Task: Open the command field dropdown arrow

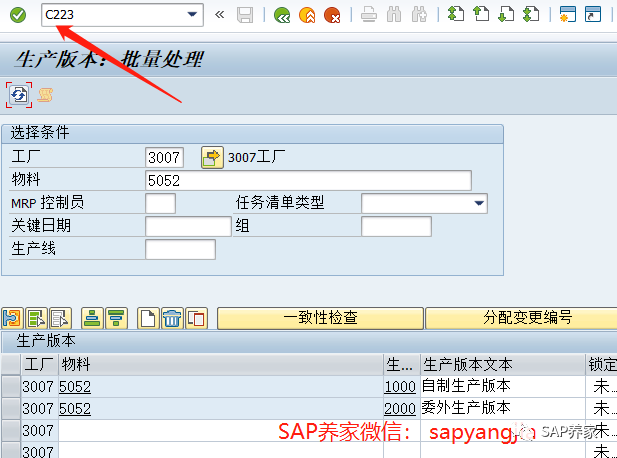Action: (192, 15)
